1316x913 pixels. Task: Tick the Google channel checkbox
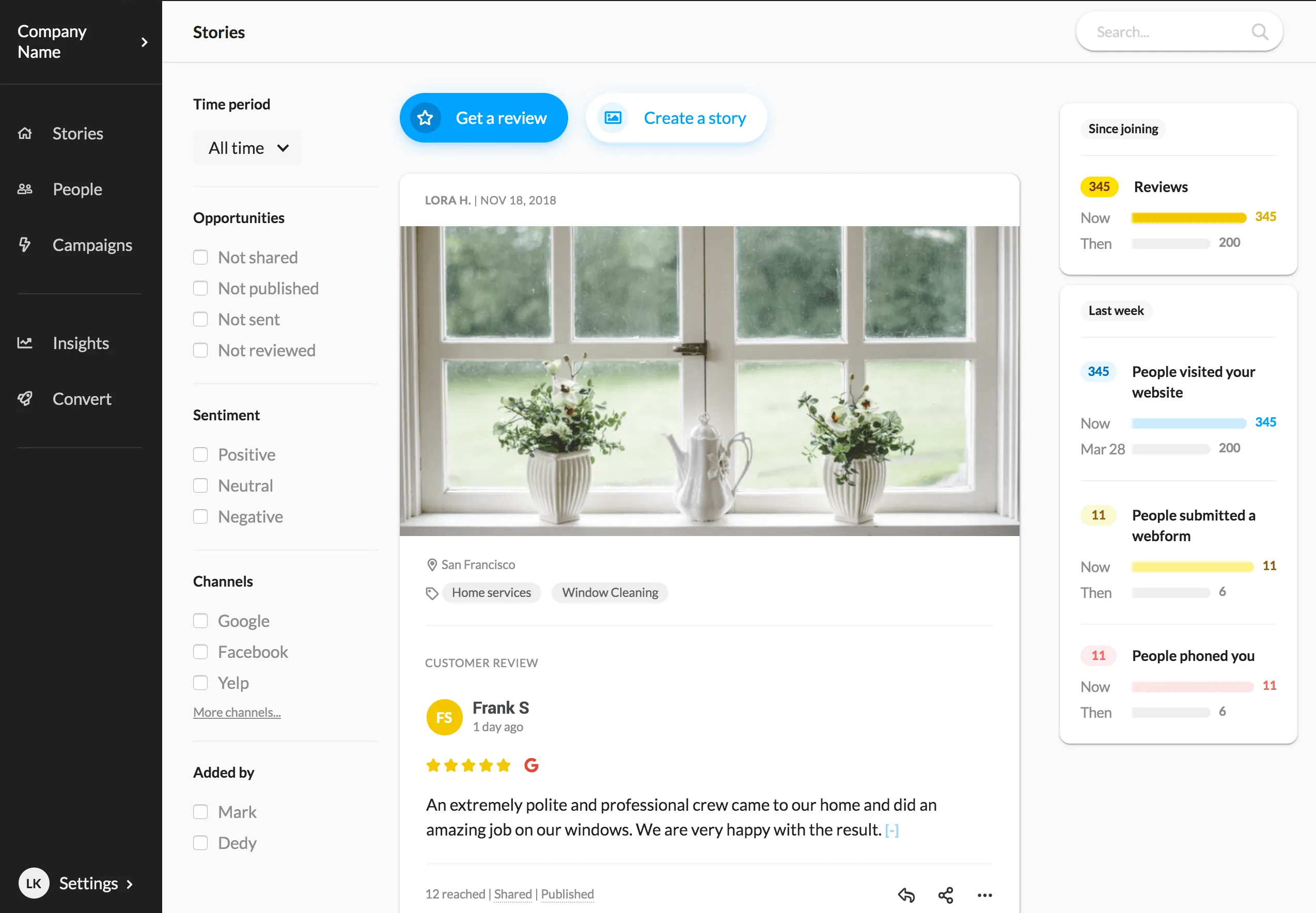[x=200, y=621]
